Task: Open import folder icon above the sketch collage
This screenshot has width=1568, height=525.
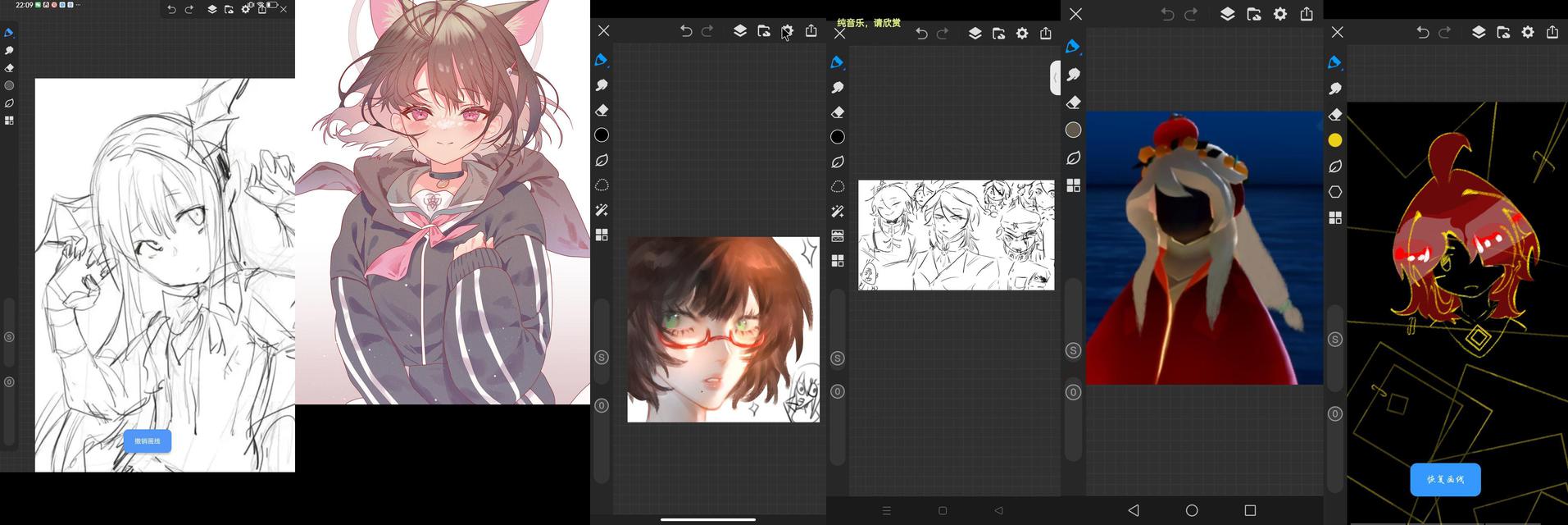Action: tap(998, 34)
